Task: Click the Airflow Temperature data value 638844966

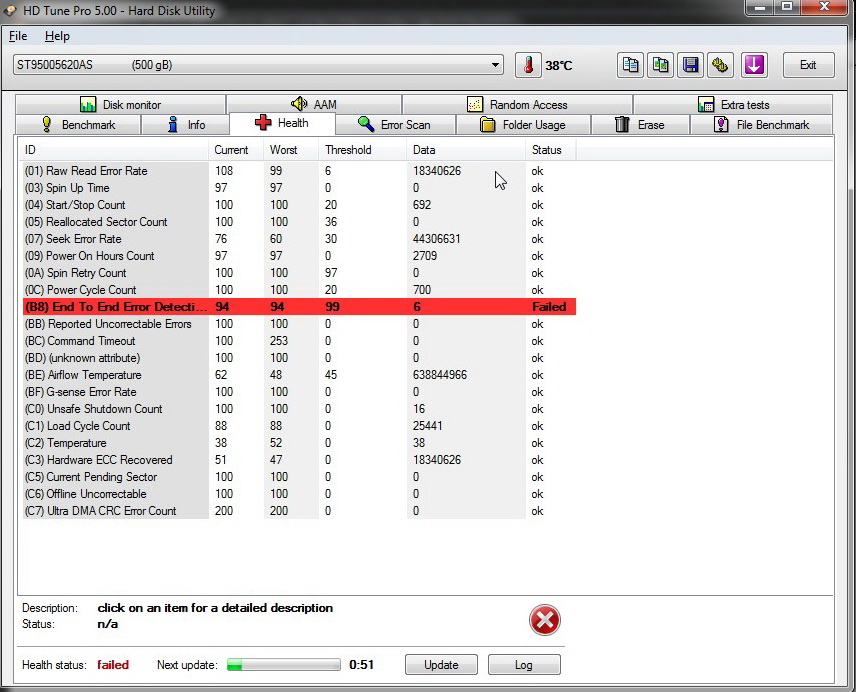Action: tap(440, 375)
